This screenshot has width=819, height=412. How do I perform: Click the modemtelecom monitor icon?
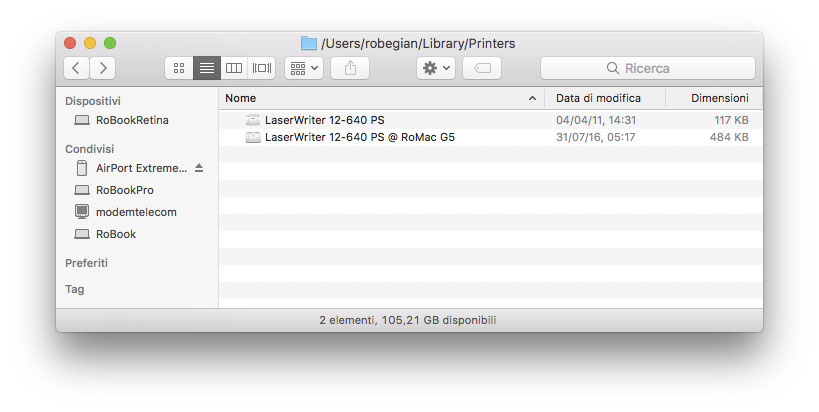coord(82,211)
